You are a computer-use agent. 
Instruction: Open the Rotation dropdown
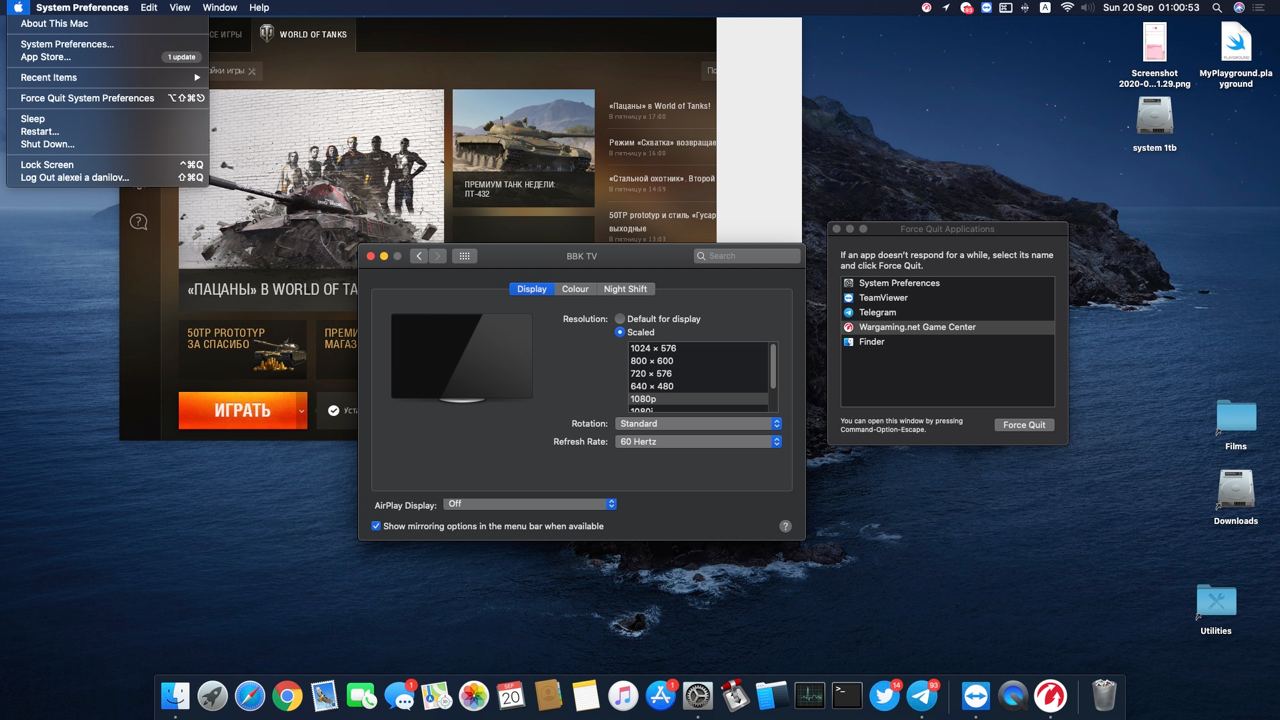pyautogui.click(x=698, y=424)
